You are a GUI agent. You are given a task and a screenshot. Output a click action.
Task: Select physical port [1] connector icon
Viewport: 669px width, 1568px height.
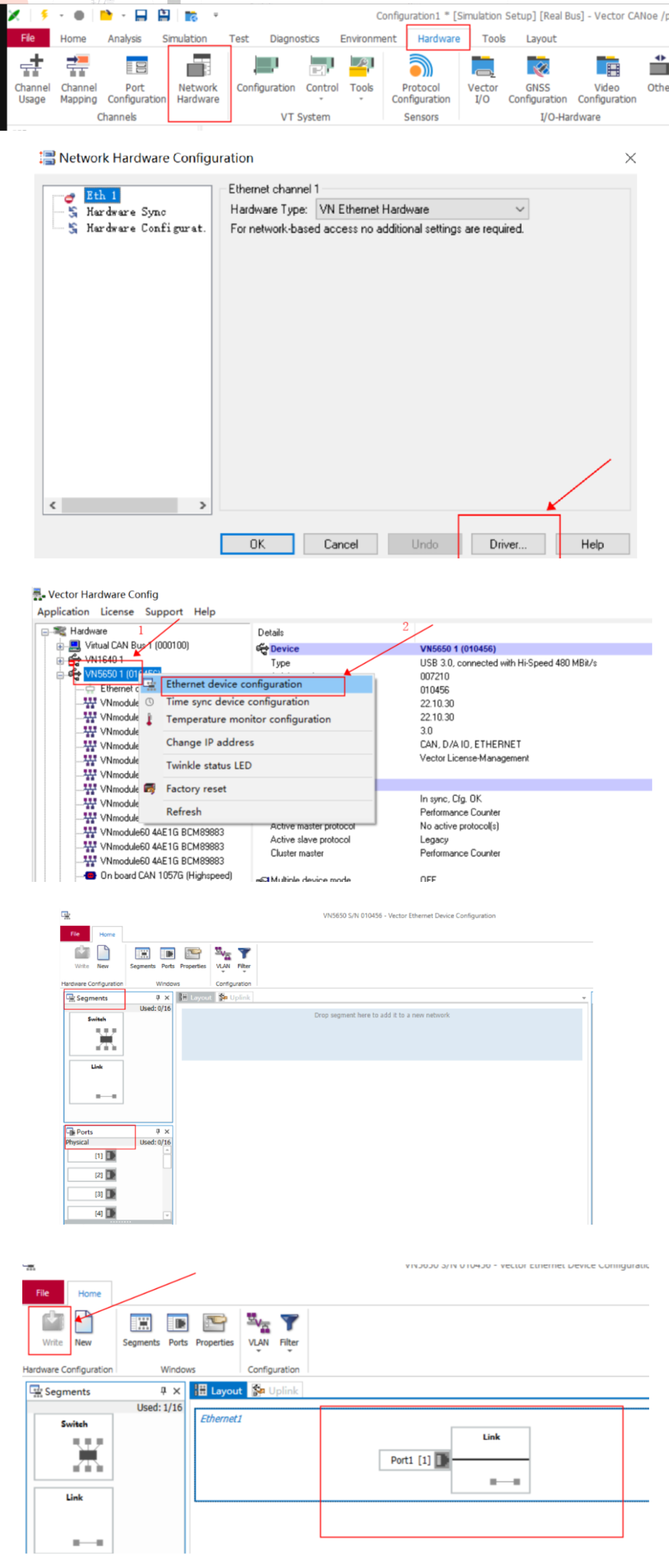coord(111,1156)
